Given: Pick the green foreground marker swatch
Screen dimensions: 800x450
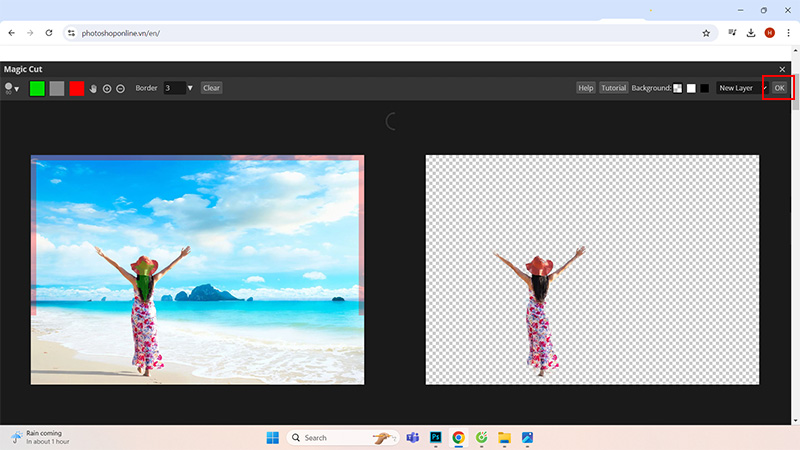Looking at the screenshot, I should click(37, 88).
